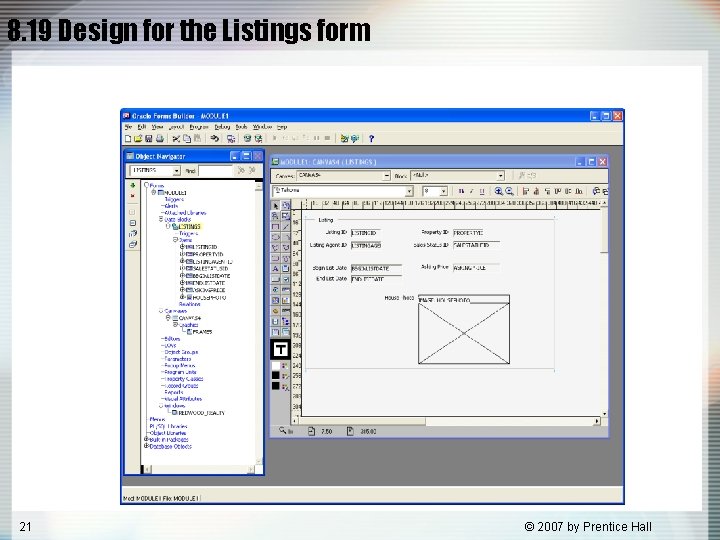
Task: Expand the Database Objects node
Action: pos(146,446)
